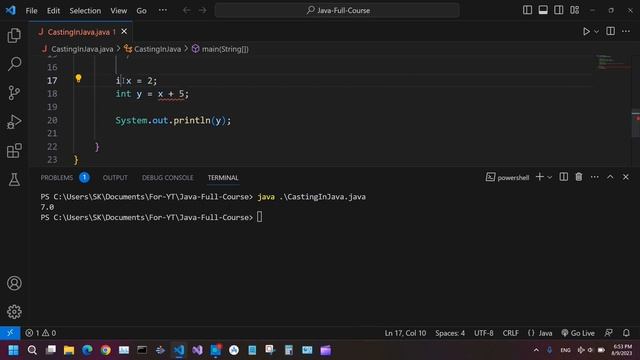Open Microsoft Edge from taskbar
Viewport: 640px width, 360px height.
(x=87, y=350)
